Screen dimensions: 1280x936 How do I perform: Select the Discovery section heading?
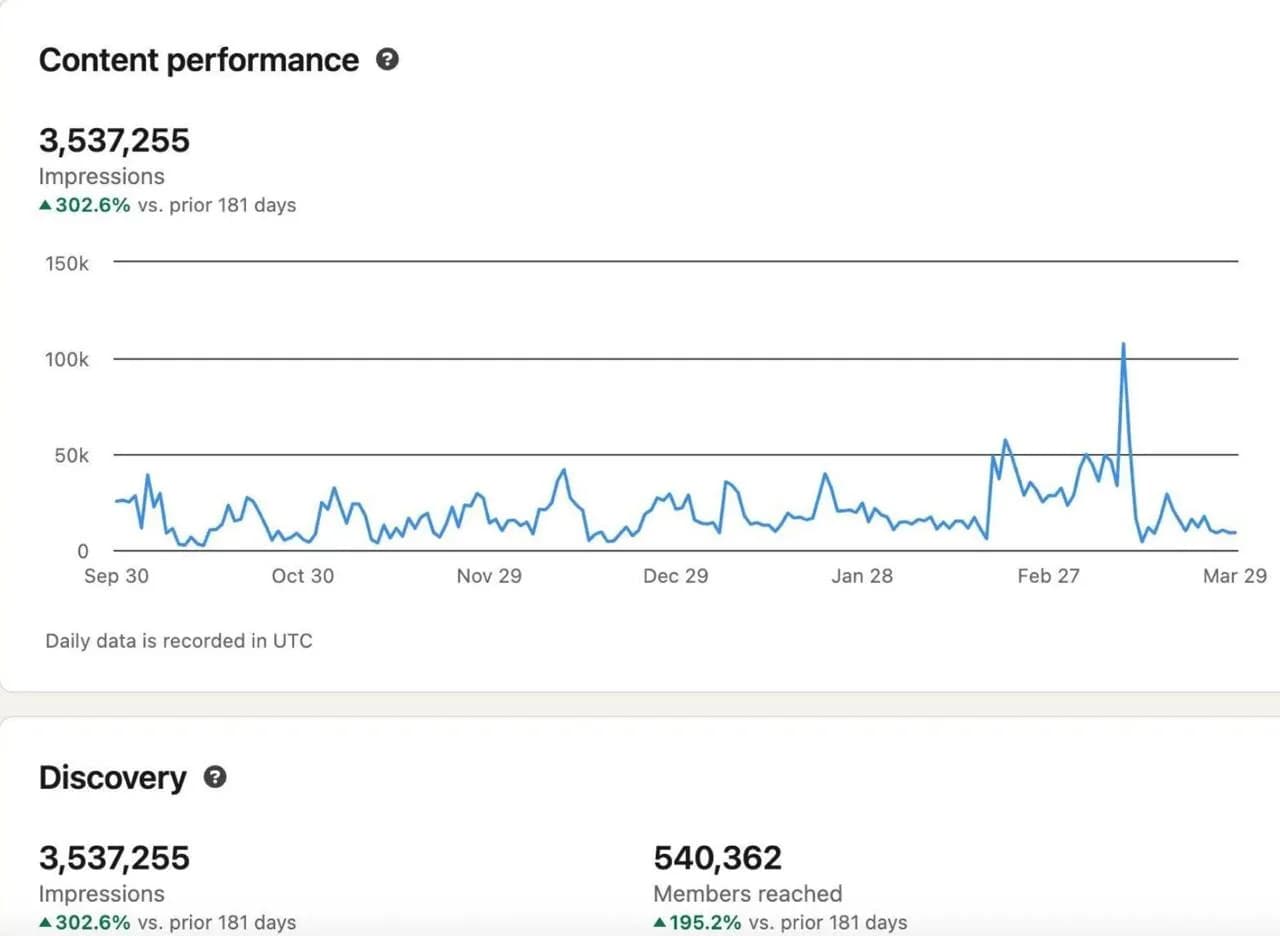click(113, 778)
